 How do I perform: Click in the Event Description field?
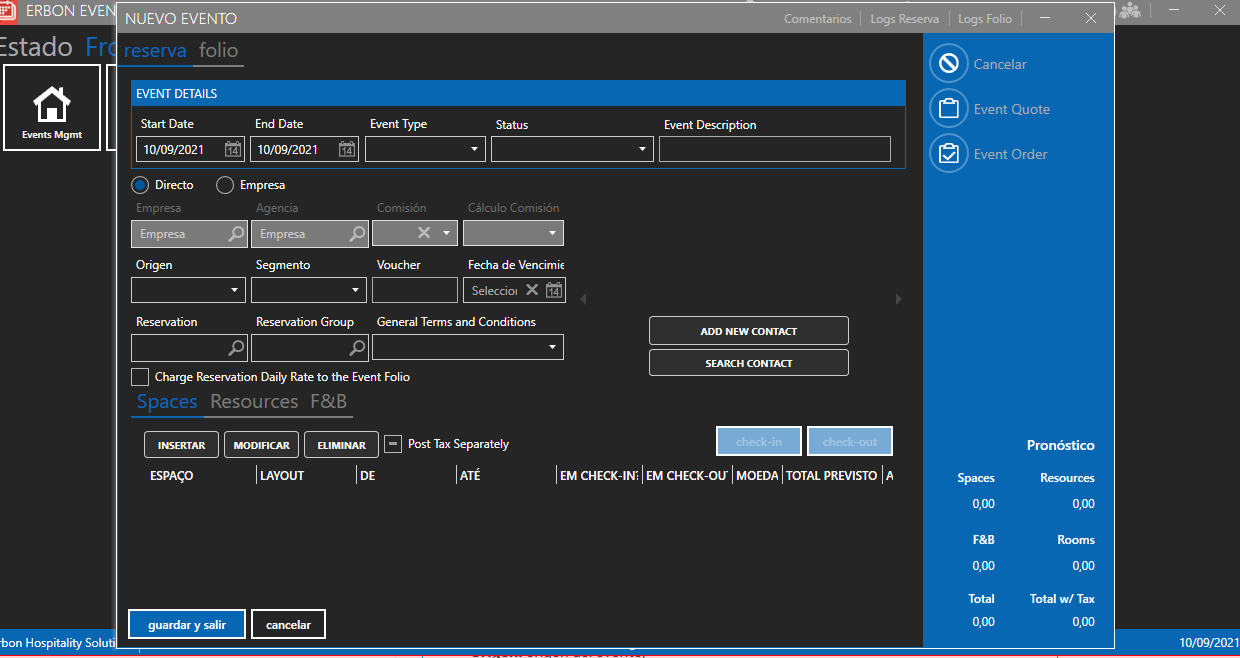pos(774,150)
